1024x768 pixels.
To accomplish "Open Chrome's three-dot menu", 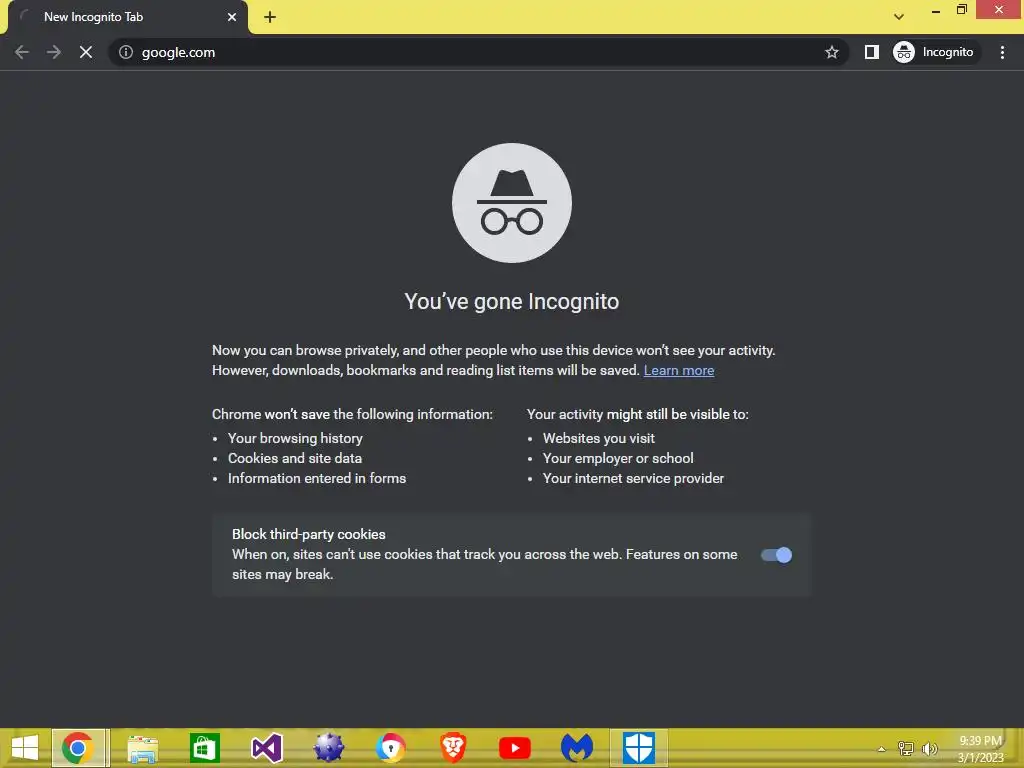I will click(1002, 52).
